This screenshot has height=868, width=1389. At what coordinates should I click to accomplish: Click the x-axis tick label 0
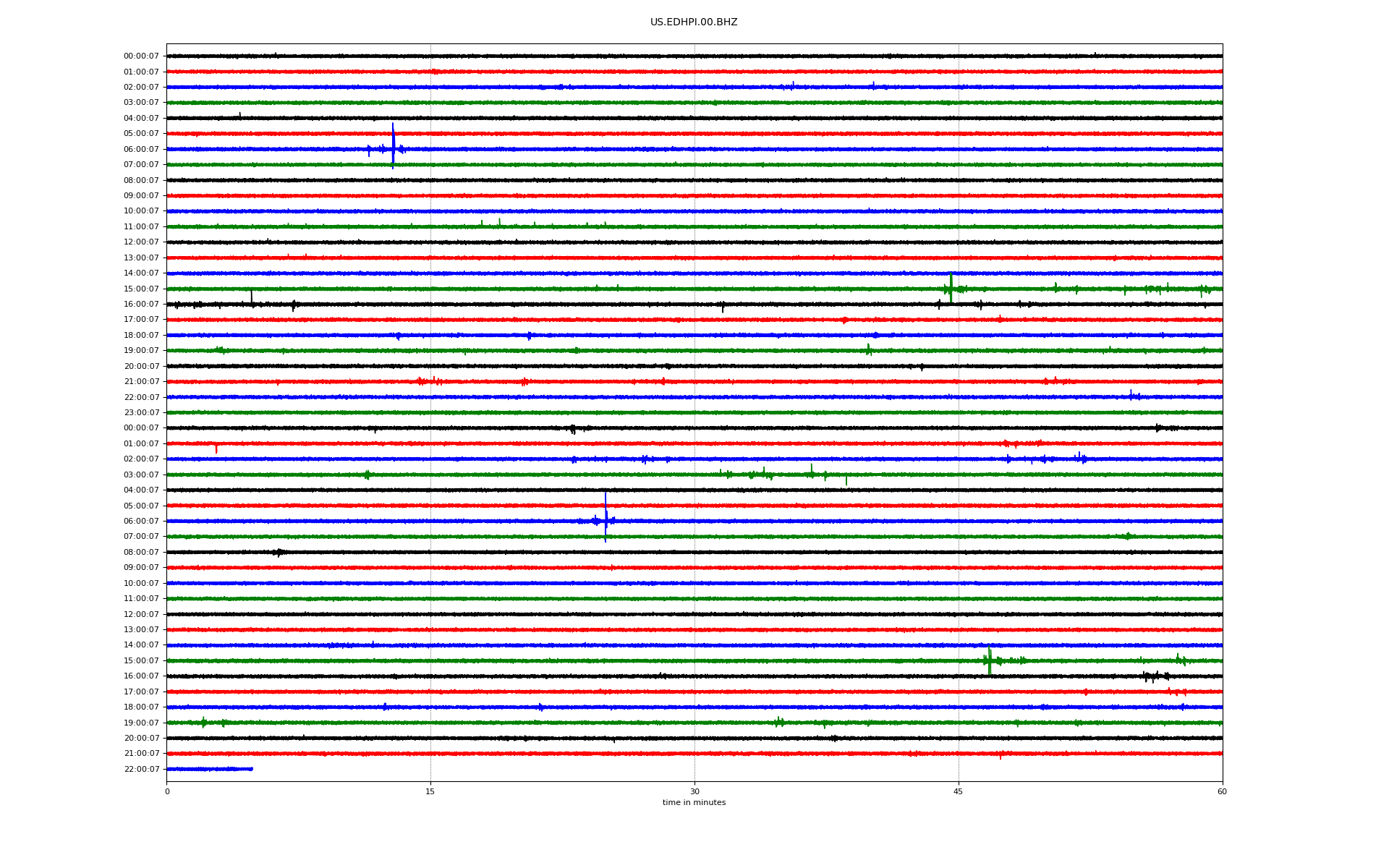(x=167, y=791)
